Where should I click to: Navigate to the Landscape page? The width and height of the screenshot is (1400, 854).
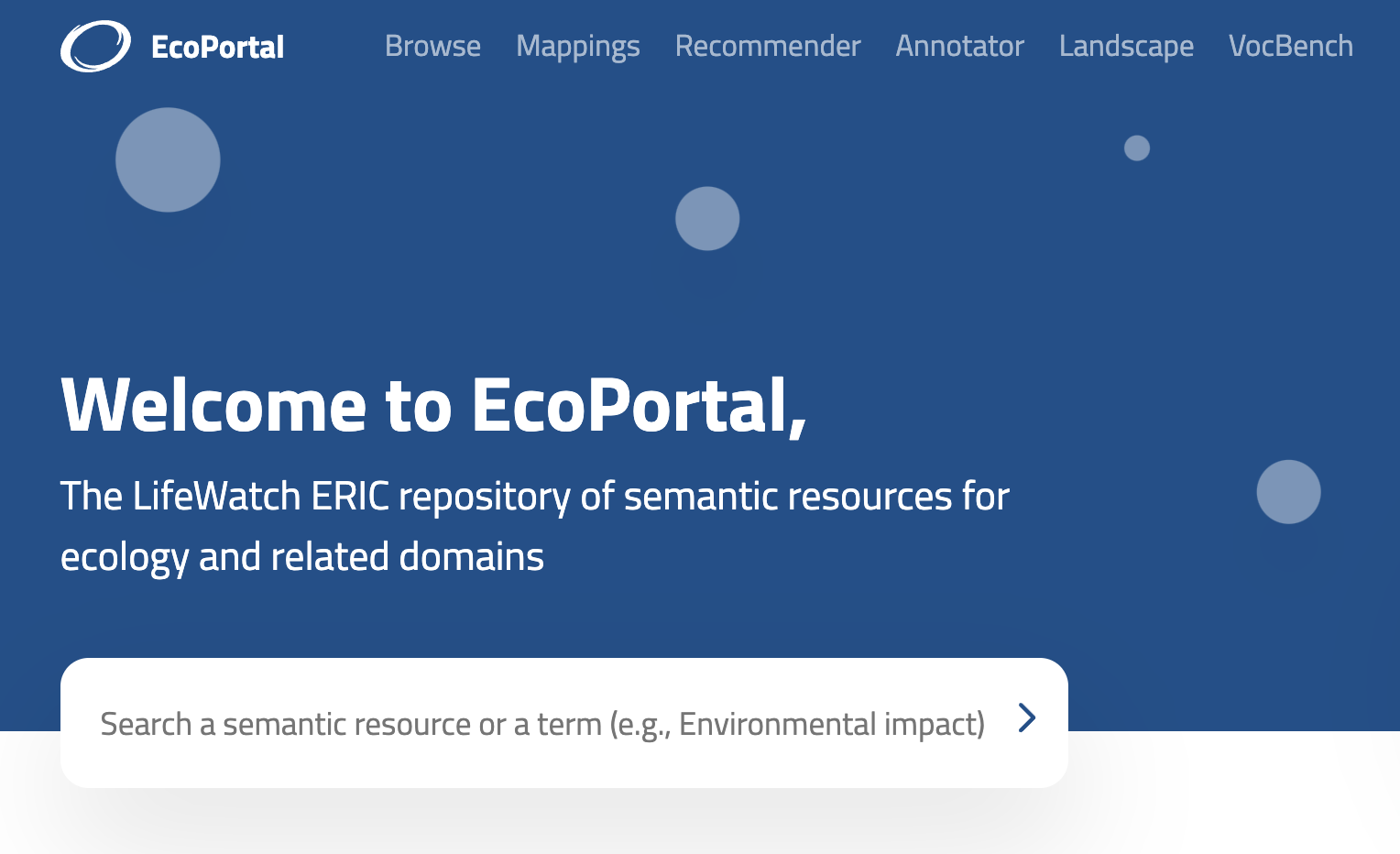click(1126, 46)
